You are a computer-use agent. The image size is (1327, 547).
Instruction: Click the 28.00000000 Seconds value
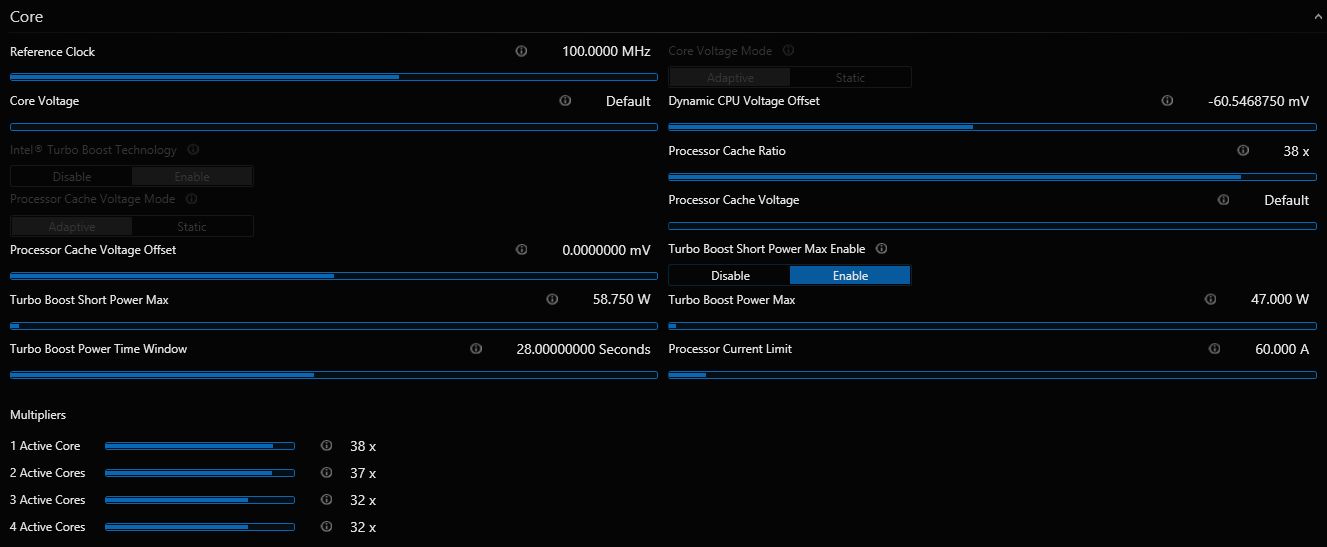click(584, 349)
